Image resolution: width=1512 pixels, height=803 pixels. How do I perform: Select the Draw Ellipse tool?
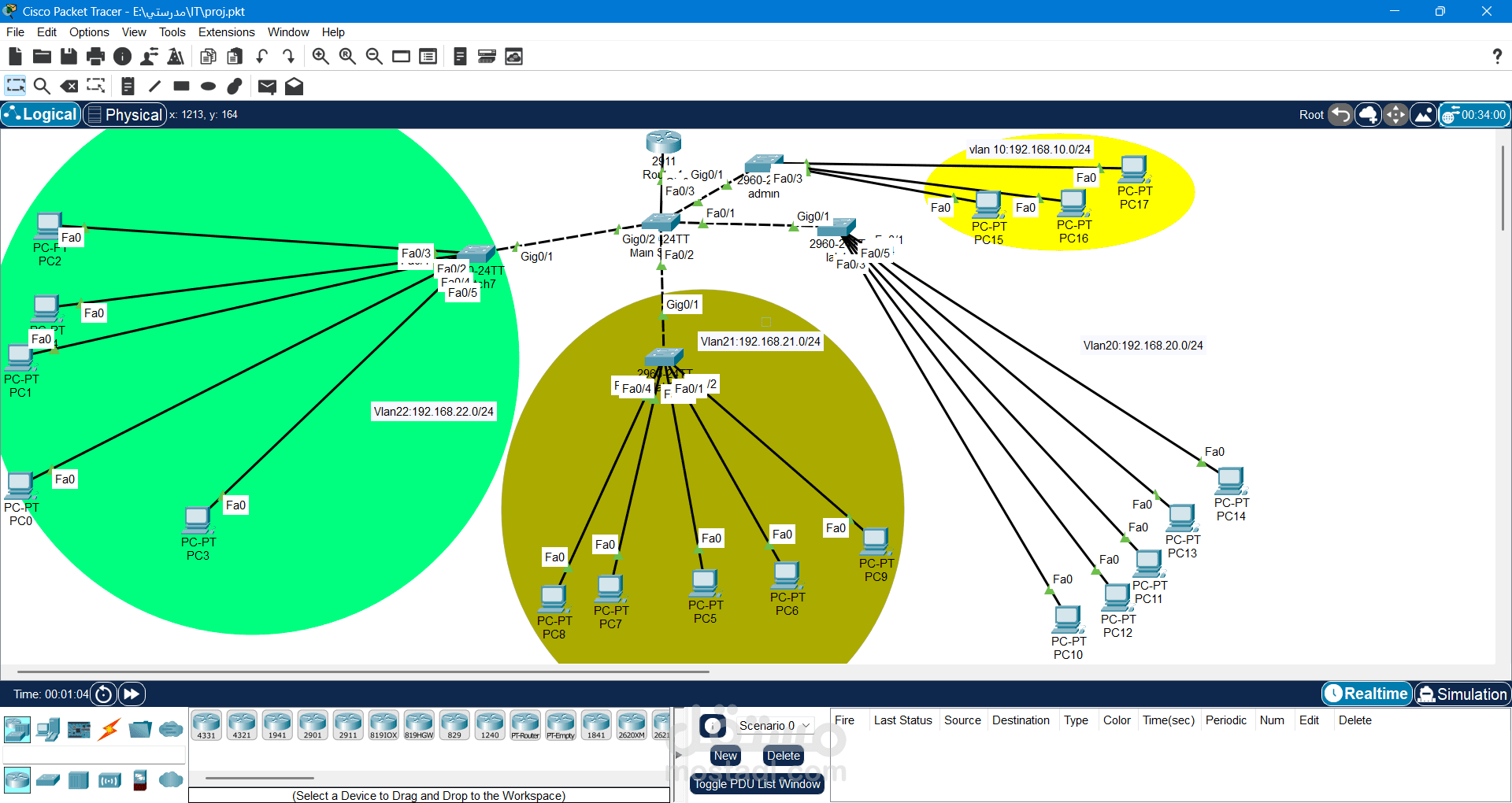pyautogui.click(x=208, y=86)
